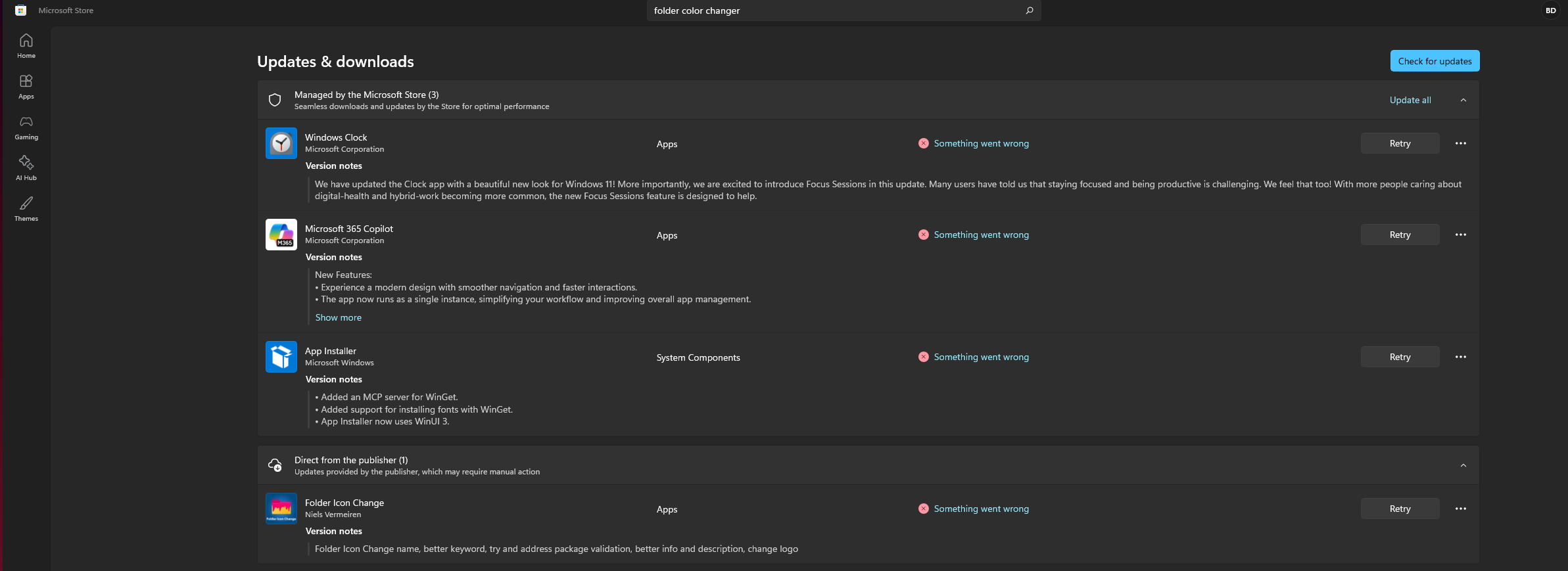
Task: Collapse the Managed by the Microsoft Store section
Action: coord(1463,100)
